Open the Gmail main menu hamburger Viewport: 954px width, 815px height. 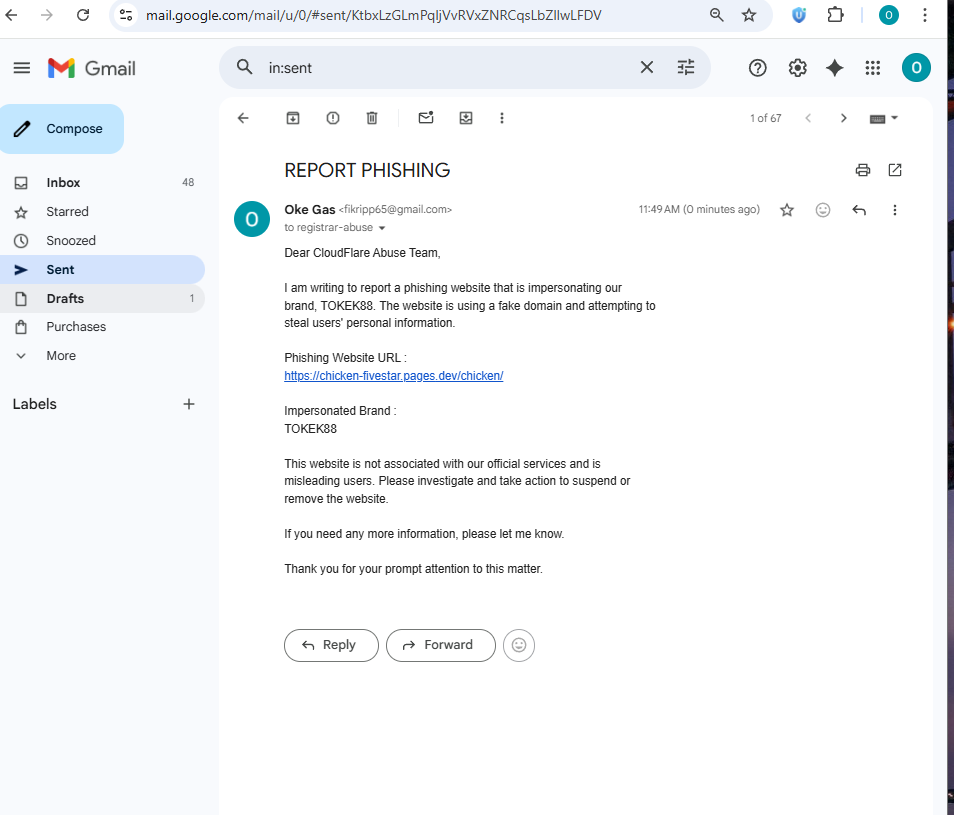pyautogui.click(x=22, y=68)
